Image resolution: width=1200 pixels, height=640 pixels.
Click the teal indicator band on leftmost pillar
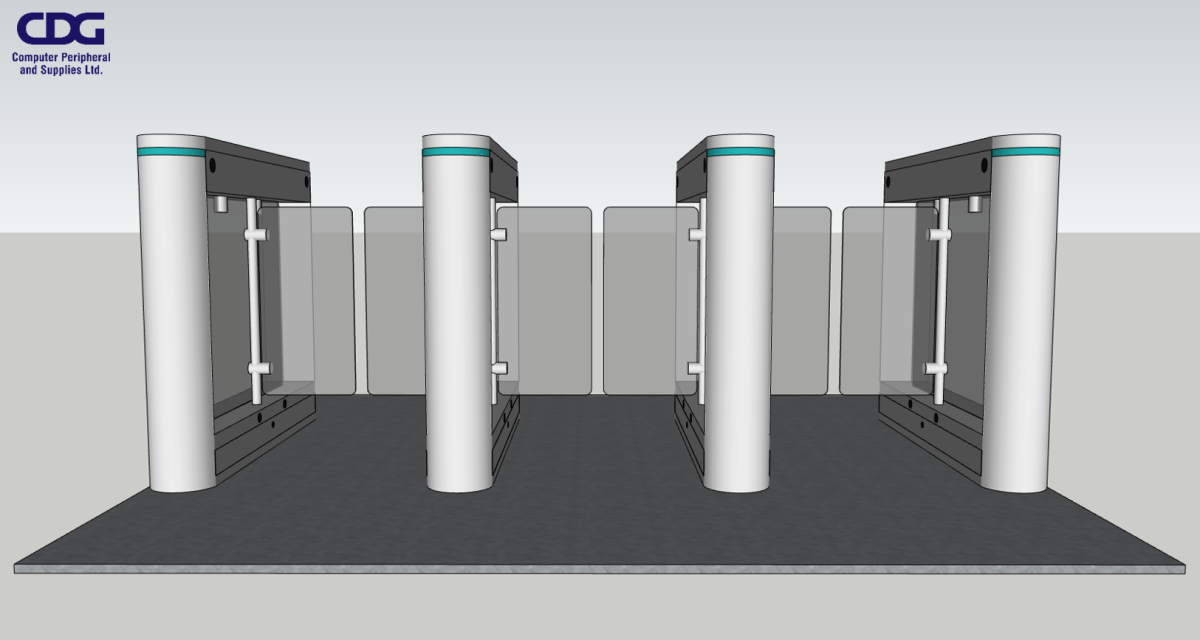(x=172, y=150)
